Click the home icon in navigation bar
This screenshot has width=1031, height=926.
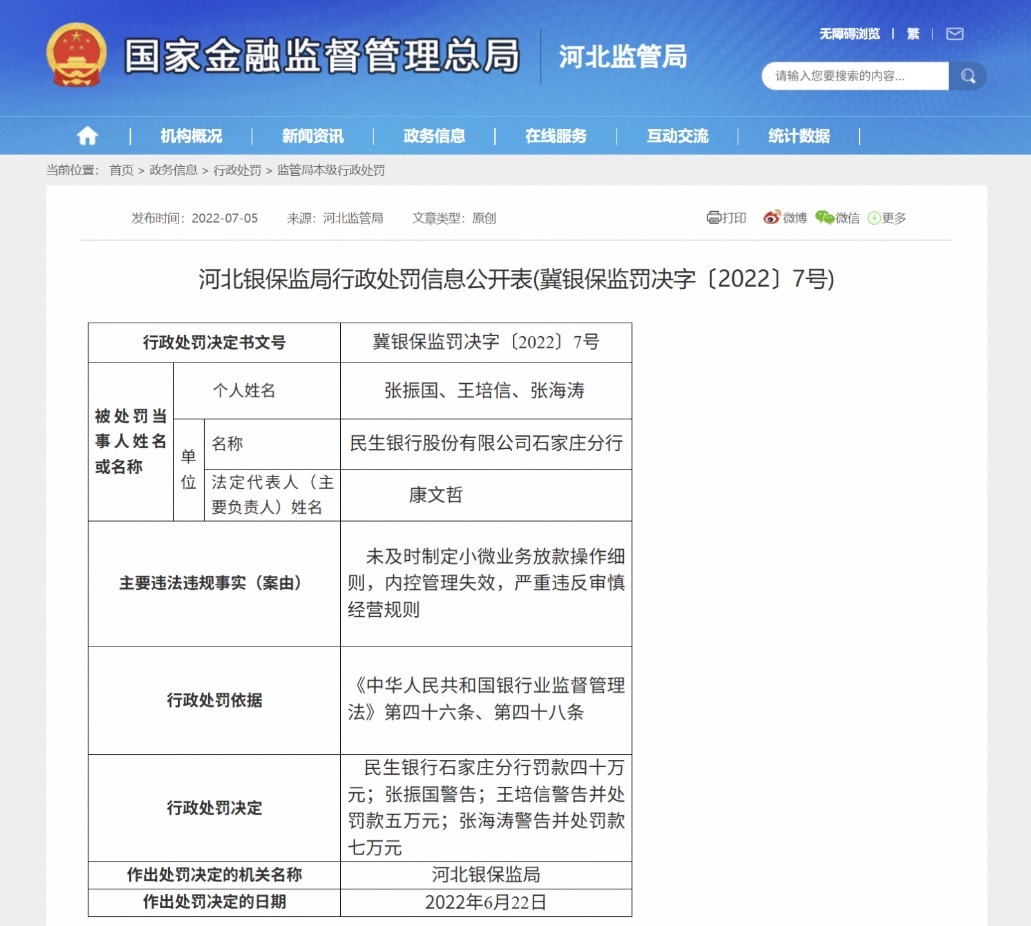tap(87, 136)
